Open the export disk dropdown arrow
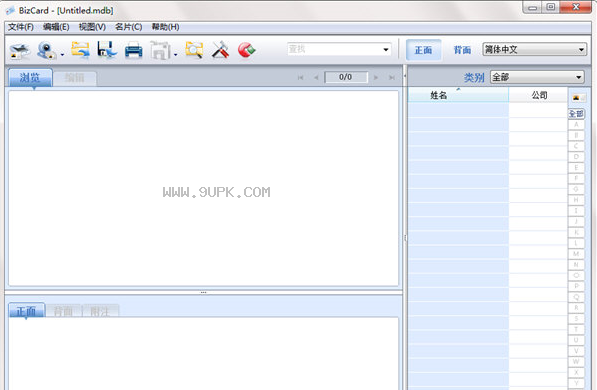Screen dimensions: 597x390 point(176,54)
